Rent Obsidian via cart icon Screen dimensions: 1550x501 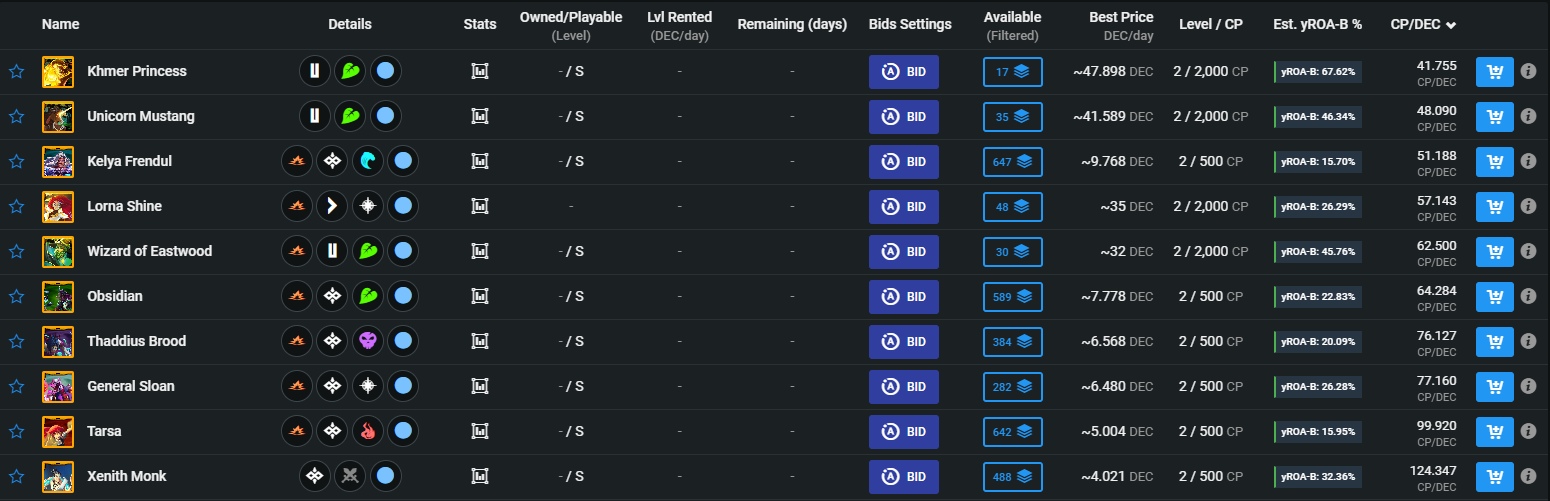1495,297
